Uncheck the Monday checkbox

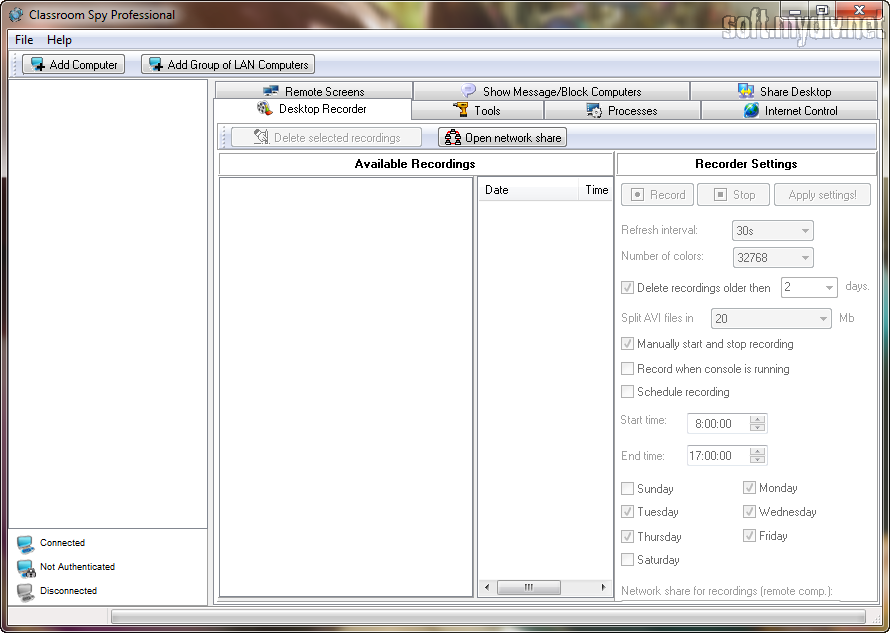point(749,488)
